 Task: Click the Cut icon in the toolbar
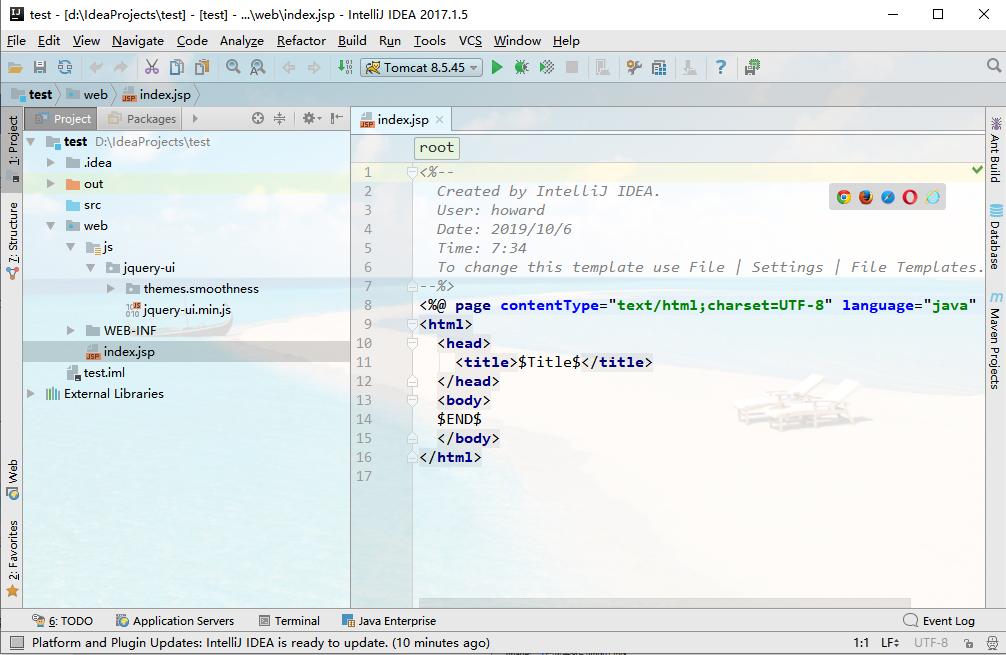[x=152, y=67]
